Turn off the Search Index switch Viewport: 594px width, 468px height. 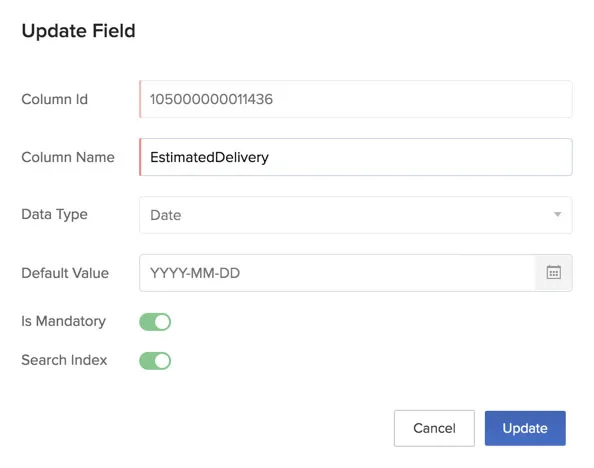(155, 361)
